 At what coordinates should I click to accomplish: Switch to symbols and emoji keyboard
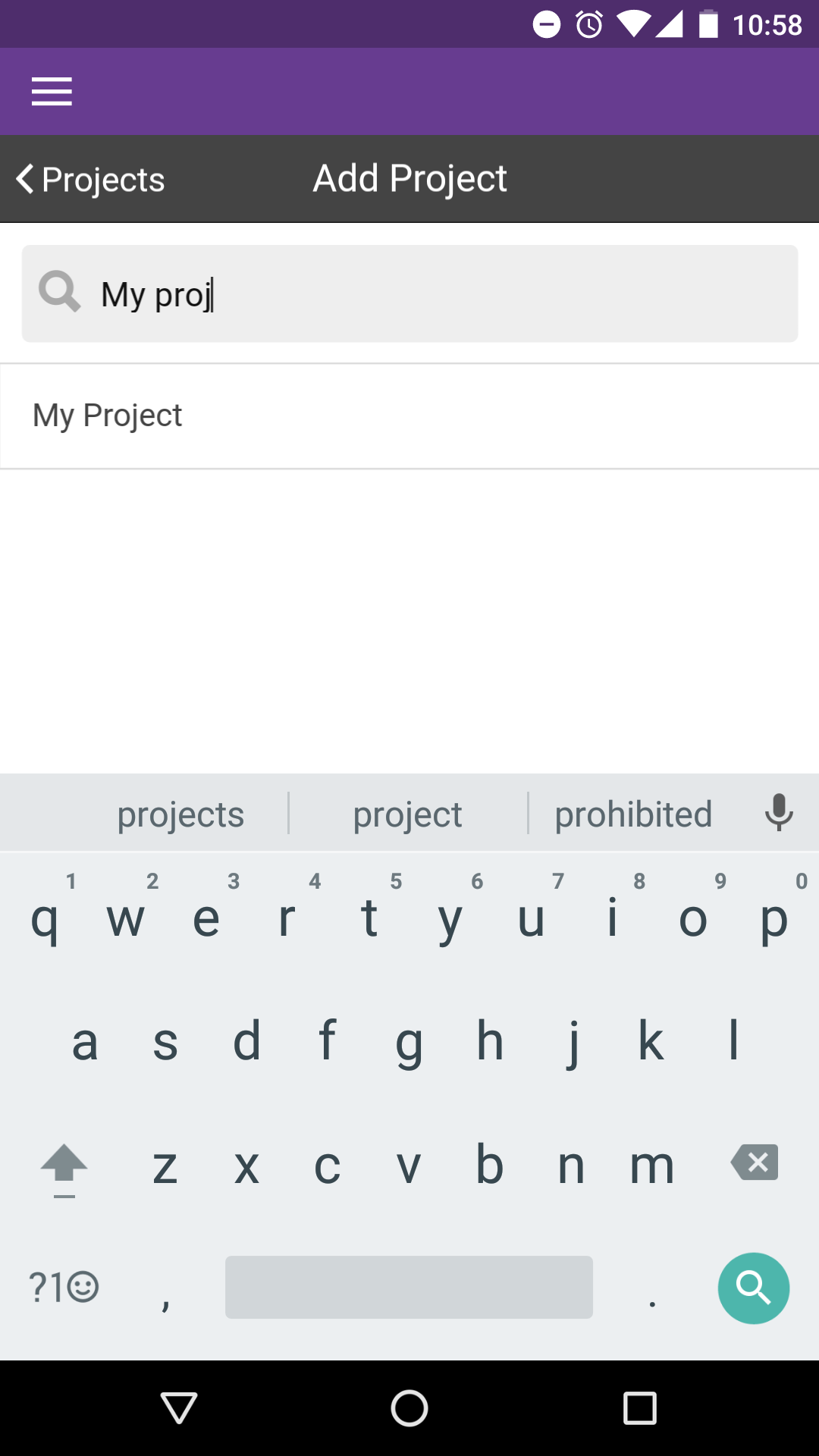[64, 1287]
